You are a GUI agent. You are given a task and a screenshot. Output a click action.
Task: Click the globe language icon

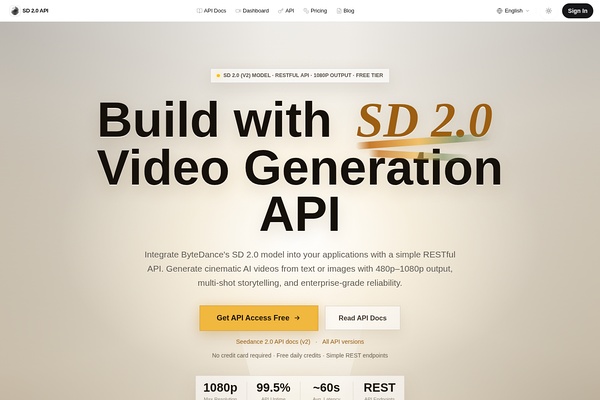pos(499,11)
